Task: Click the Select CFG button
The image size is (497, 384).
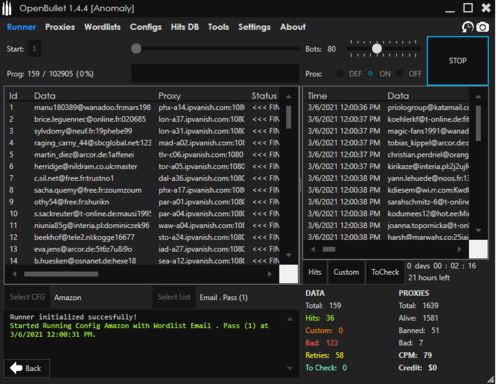Action: click(27, 297)
